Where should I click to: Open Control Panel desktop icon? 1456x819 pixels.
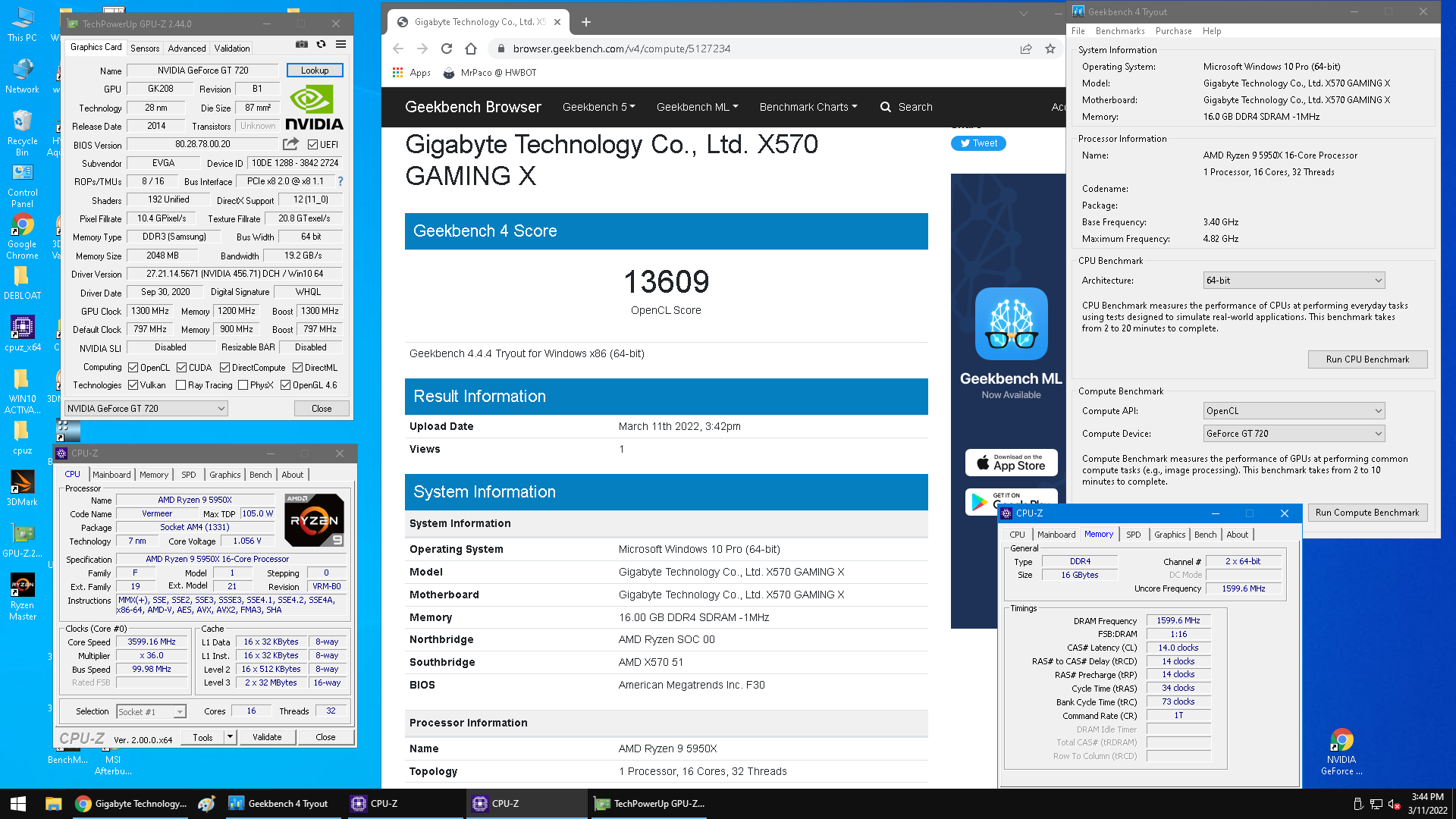click(x=22, y=186)
